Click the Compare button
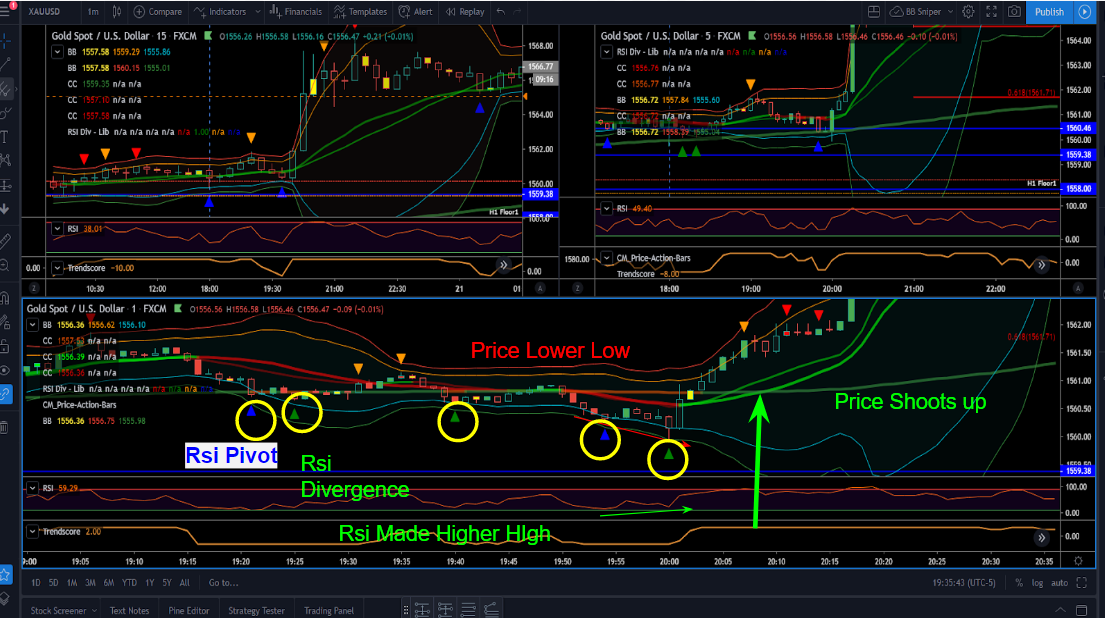Screen dimensions: 1105x618 157,11
